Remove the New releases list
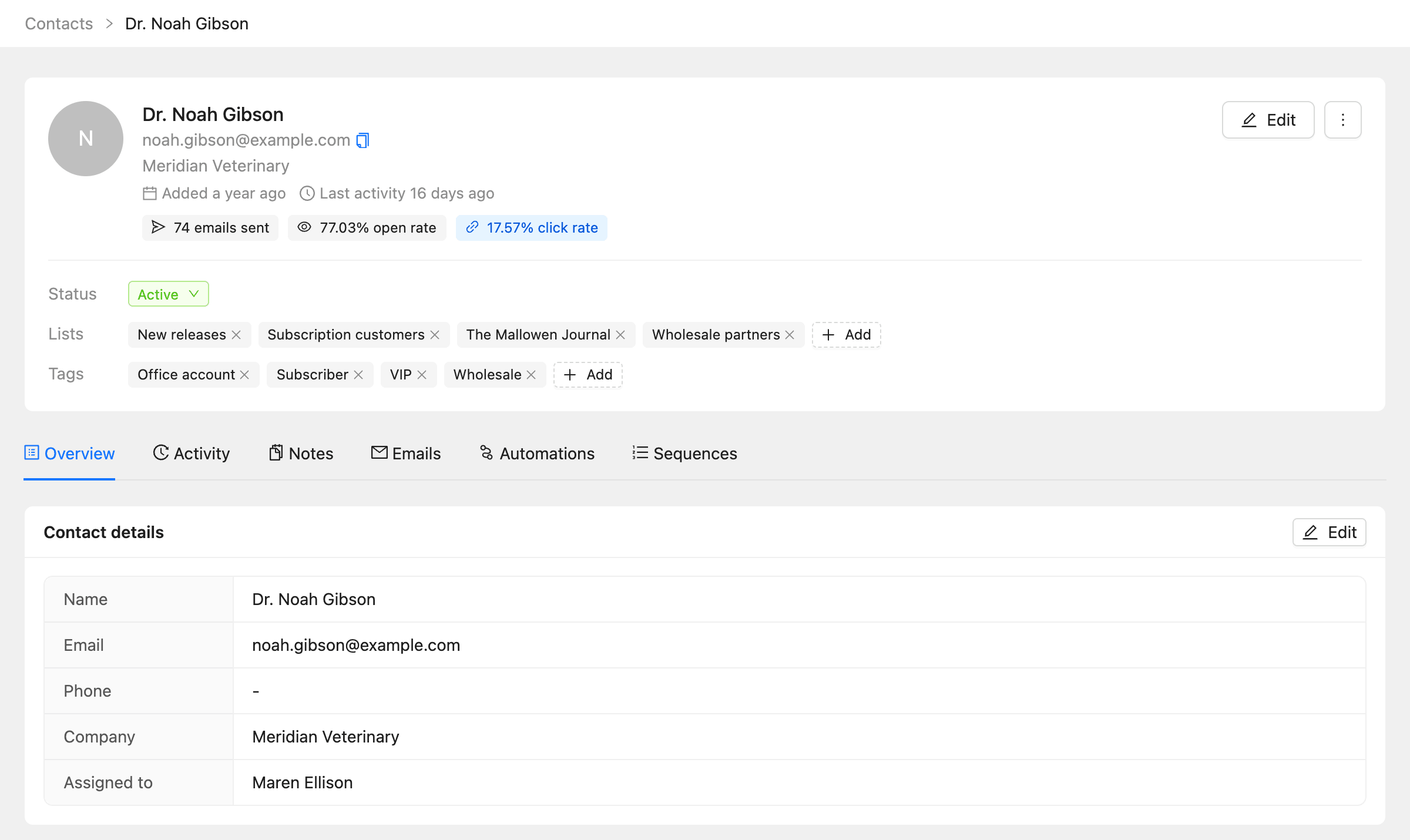Viewport: 1410px width, 840px height. pos(236,335)
